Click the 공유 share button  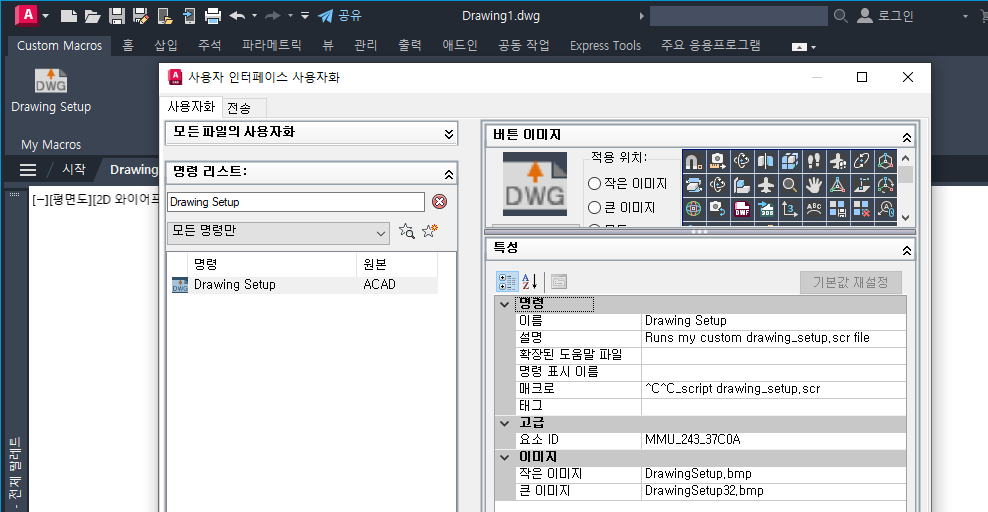click(340, 16)
